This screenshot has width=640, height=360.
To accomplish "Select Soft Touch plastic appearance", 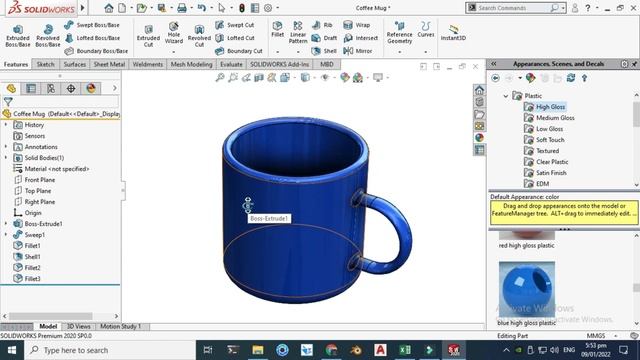I will 544,140.
